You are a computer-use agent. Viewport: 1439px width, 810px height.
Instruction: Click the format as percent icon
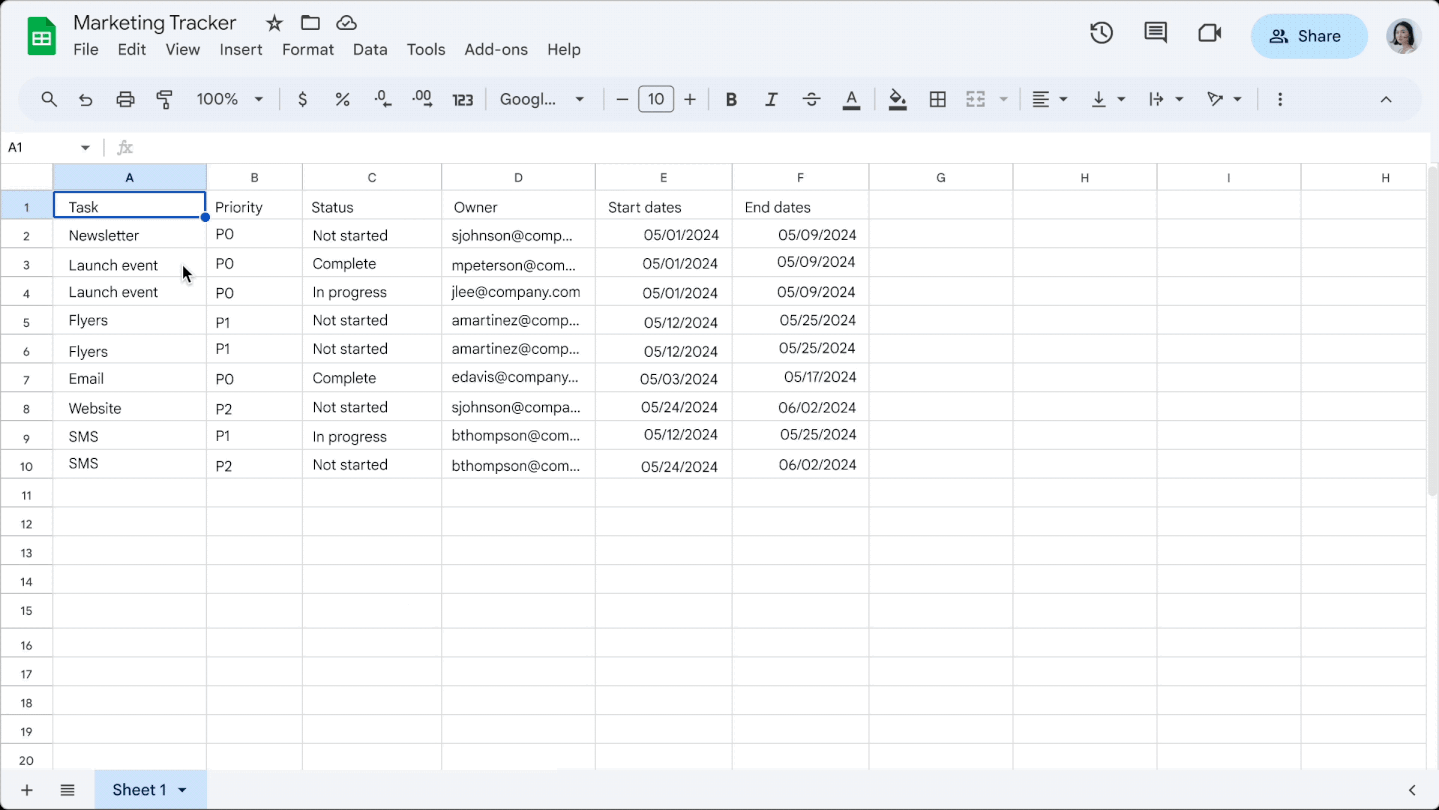click(342, 99)
